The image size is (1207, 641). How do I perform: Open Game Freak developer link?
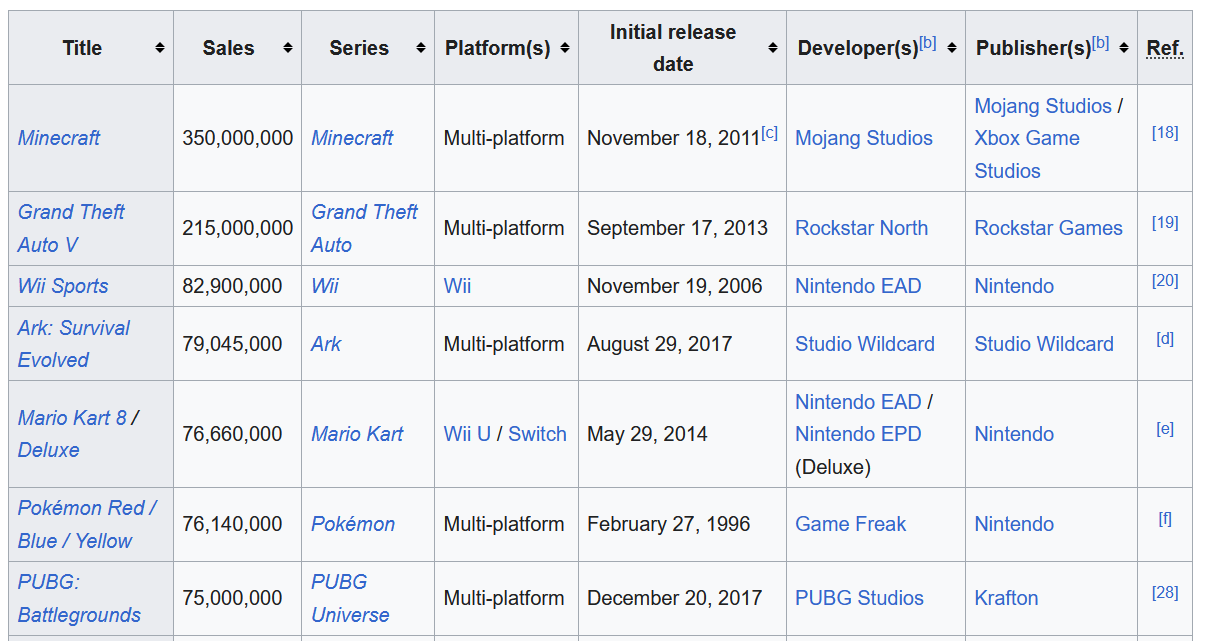pyautogui.click(x=851, y=524)
